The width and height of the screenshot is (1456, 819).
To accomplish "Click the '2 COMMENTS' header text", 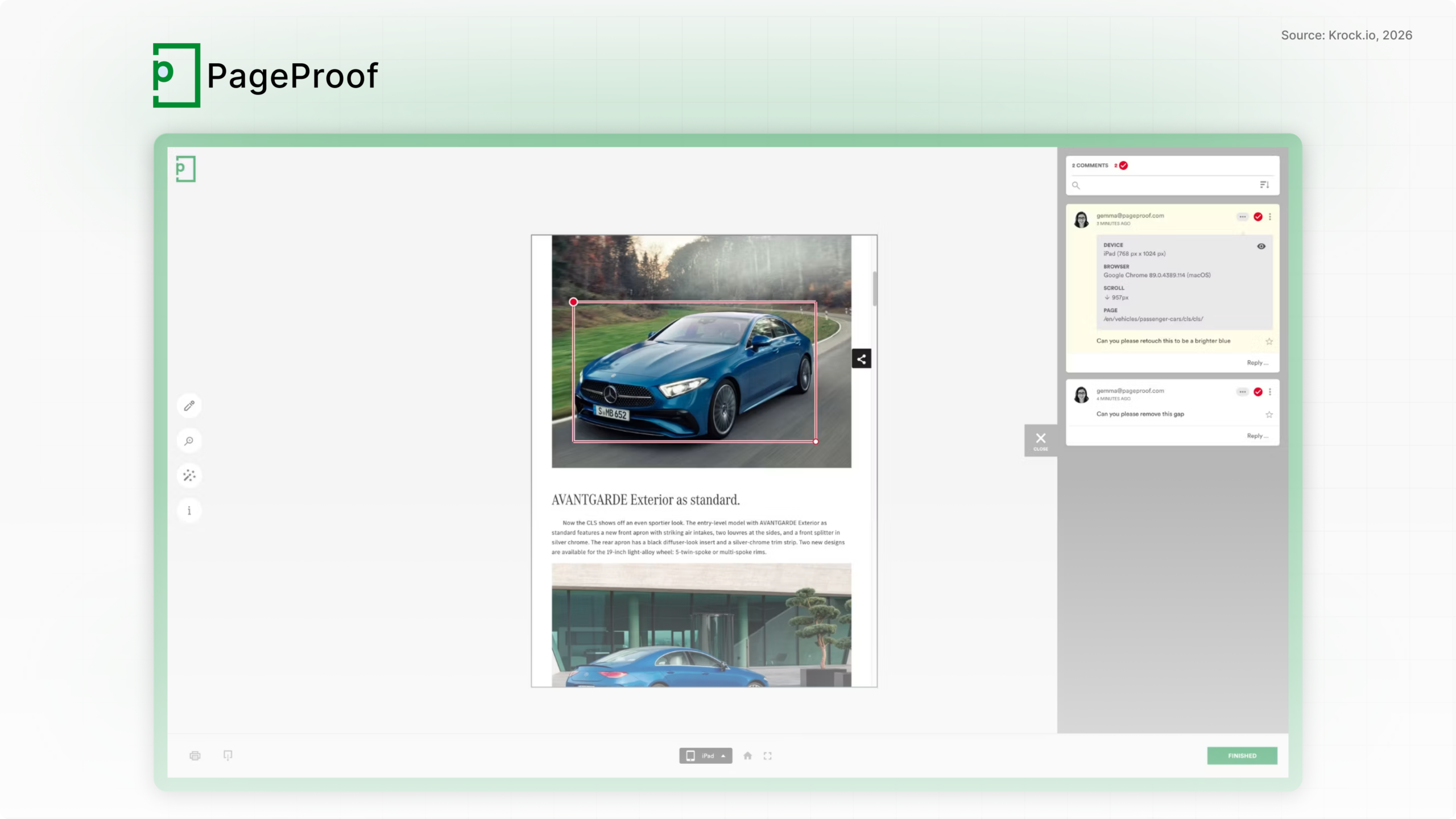I will point(1090,166).
